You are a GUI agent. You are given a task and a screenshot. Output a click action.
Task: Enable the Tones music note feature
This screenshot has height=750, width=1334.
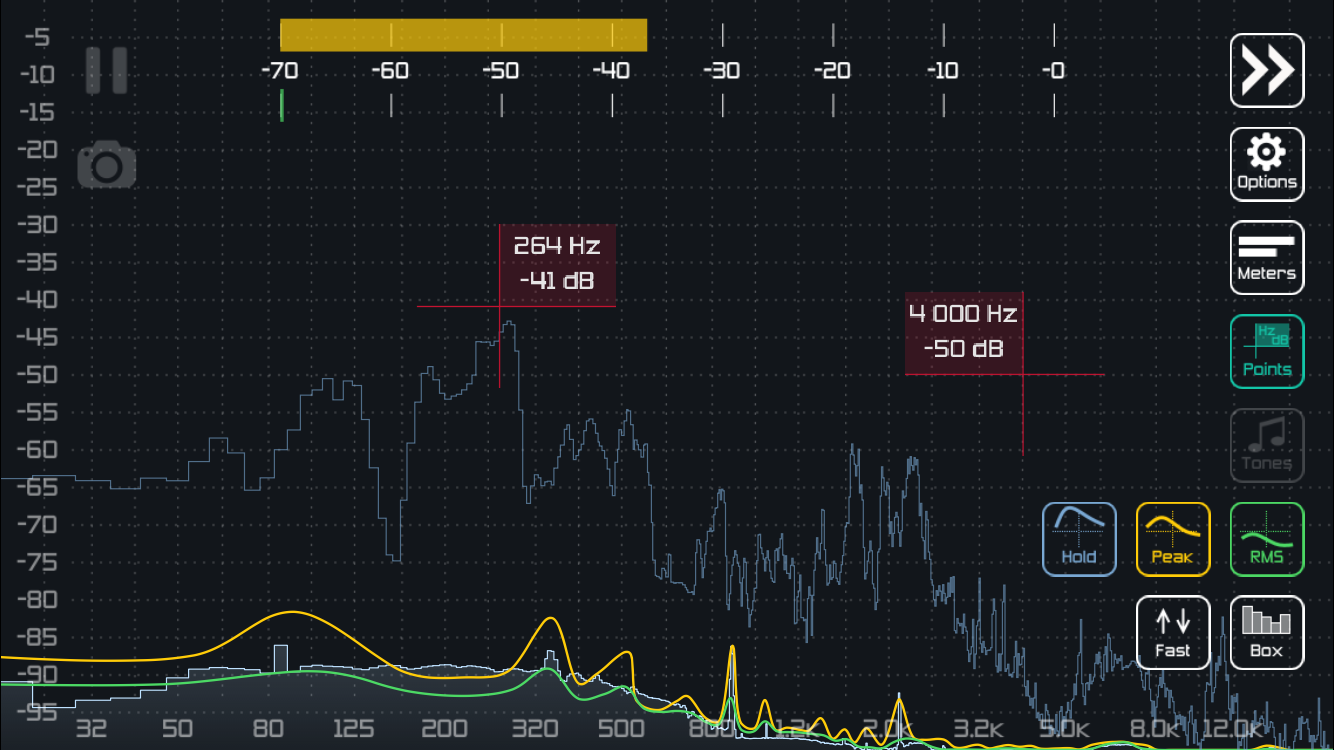pos(1266,445)
